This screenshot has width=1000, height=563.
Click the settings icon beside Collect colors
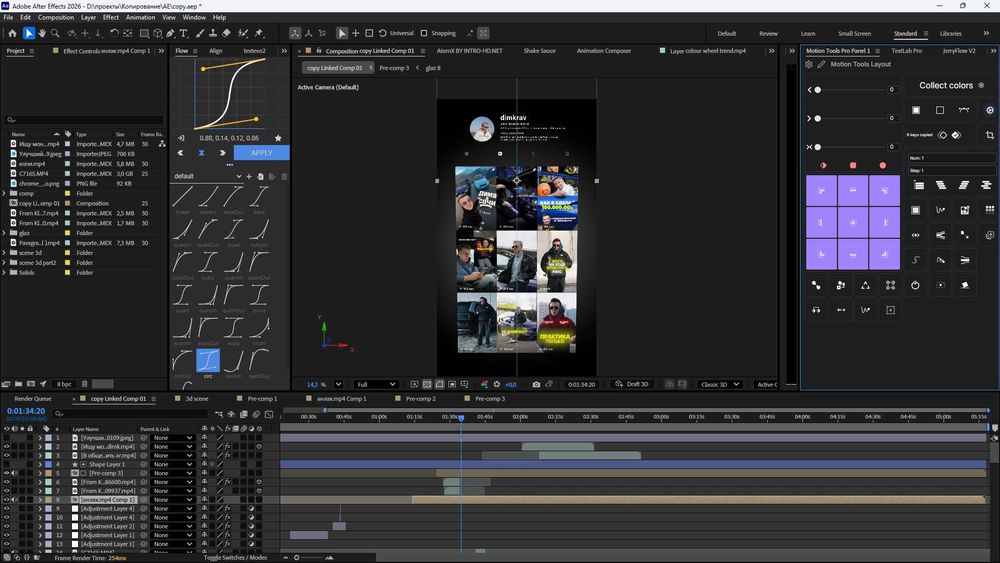pos(982,85)
